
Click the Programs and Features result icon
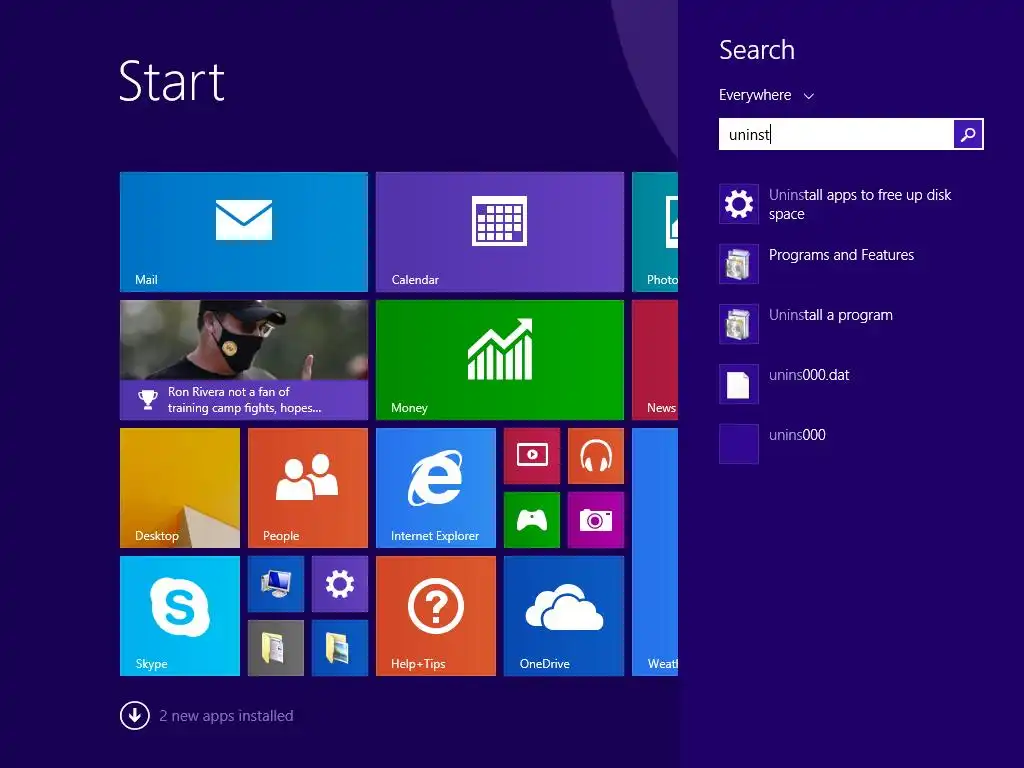pos(739,264)
